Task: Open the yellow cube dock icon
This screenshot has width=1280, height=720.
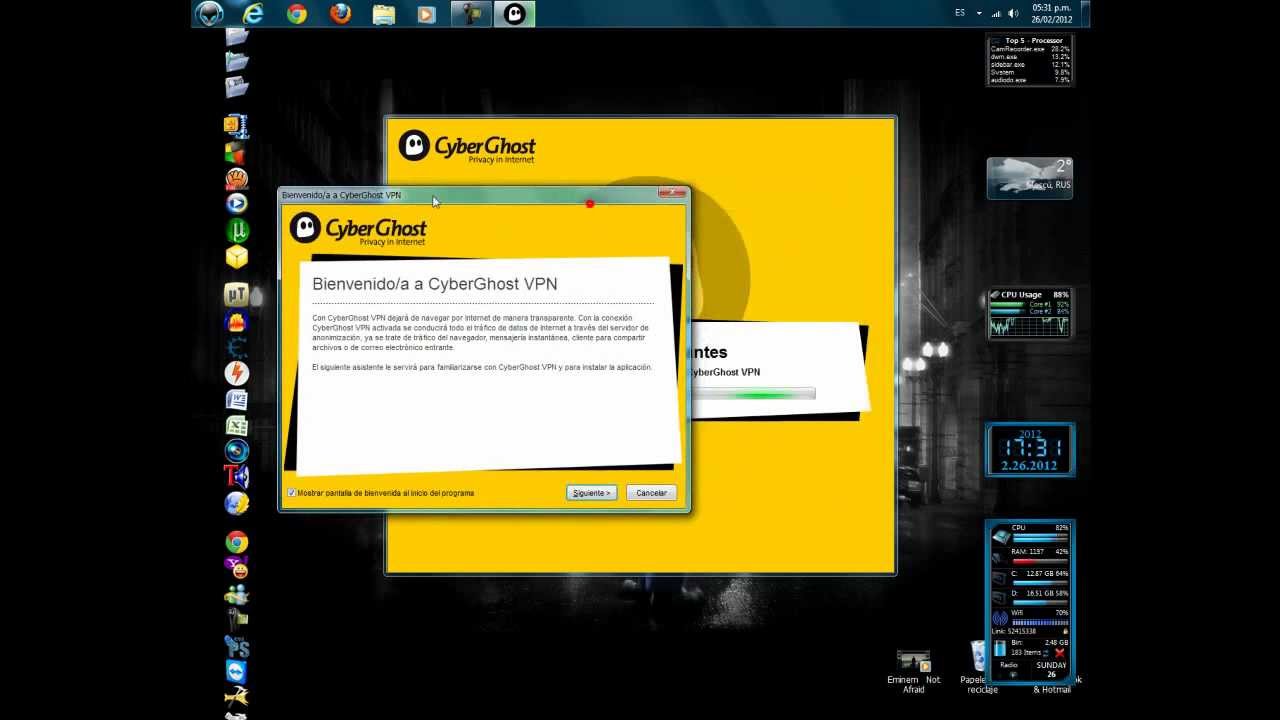Action: click(x=236, y=257)
